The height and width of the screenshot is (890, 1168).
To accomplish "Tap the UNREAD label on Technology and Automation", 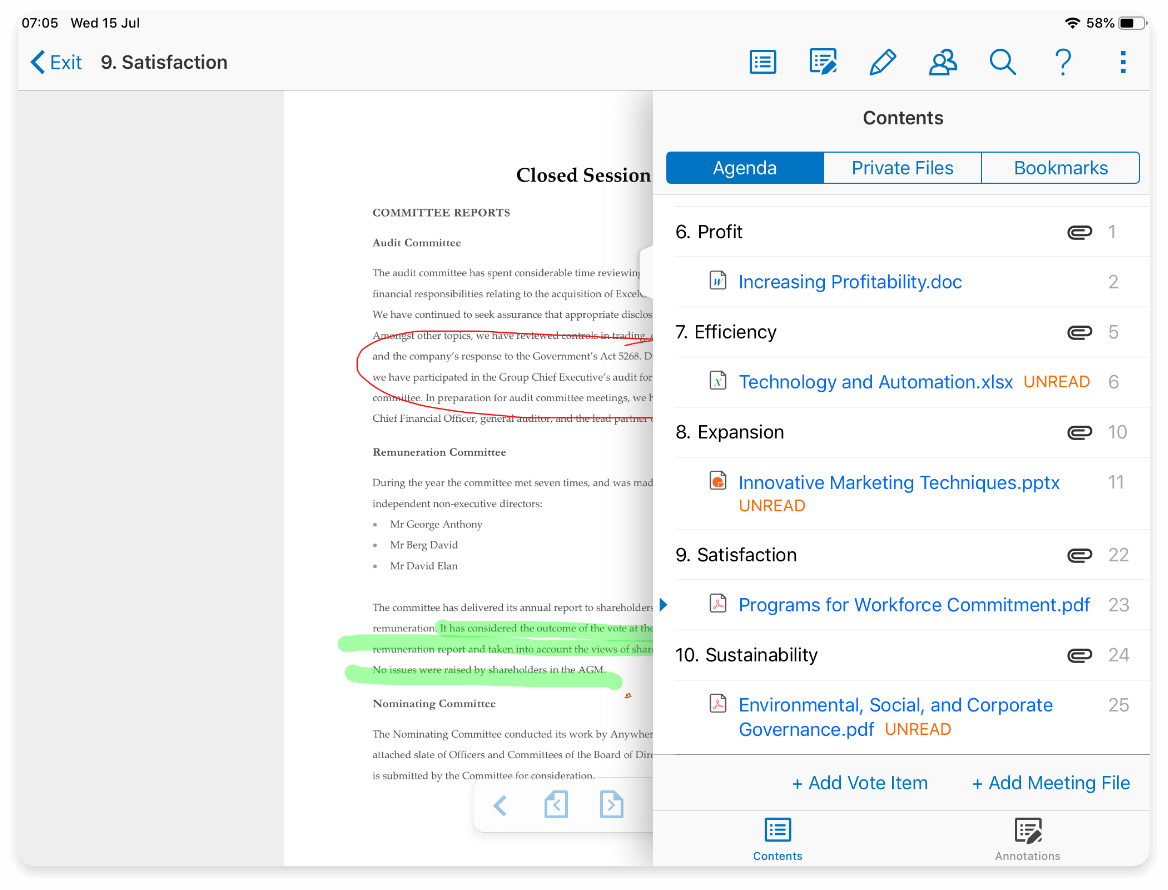I will 1056,382.
